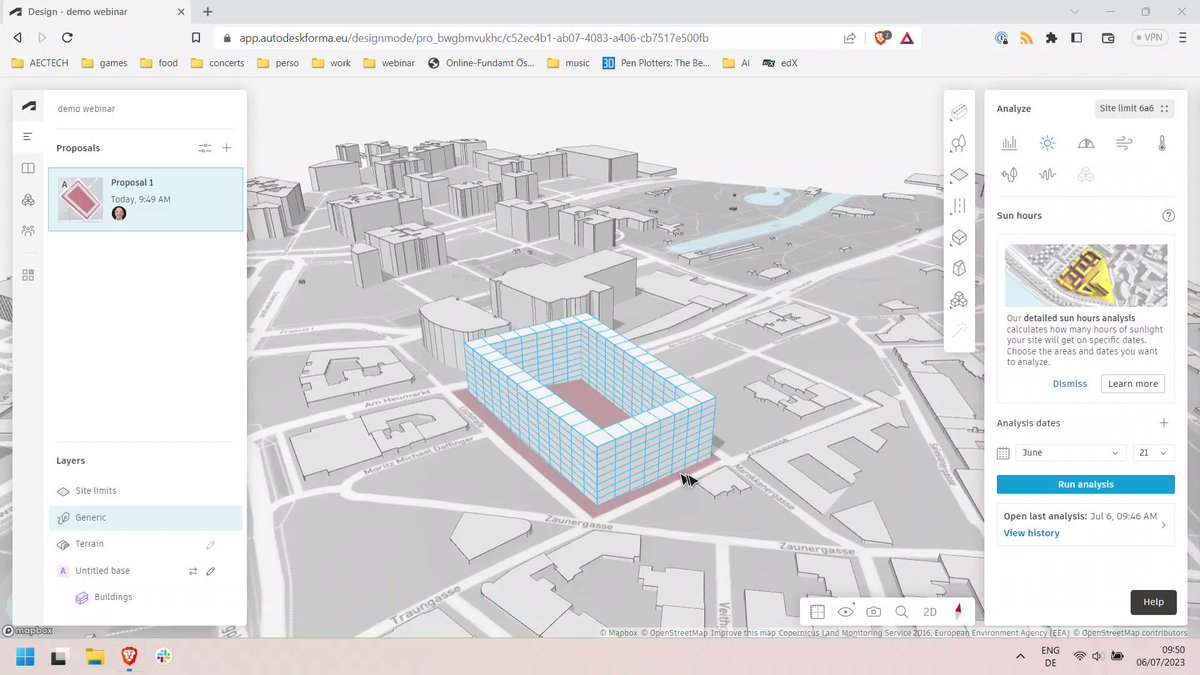Image resolution: width=1200 pixels, height=675 pixels.
Task: Toggle the map grid overlay icon
Action: tap(817, 611)
